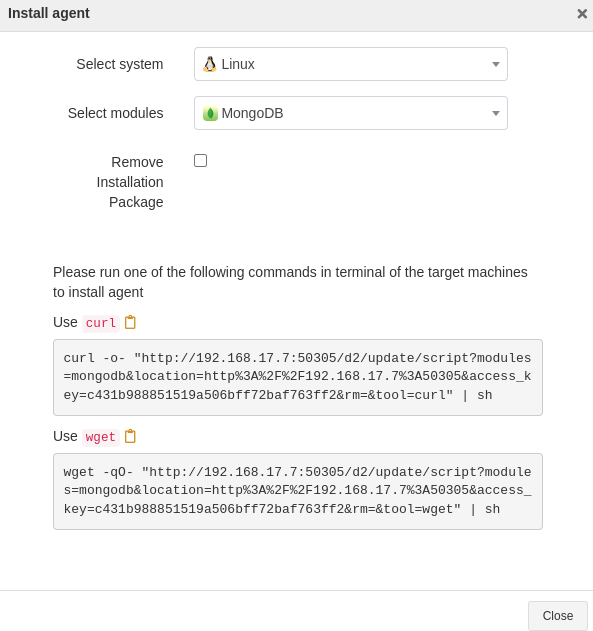Click the Remove Installation Package label text
This screenshot has height=631, width=593.
130,182
